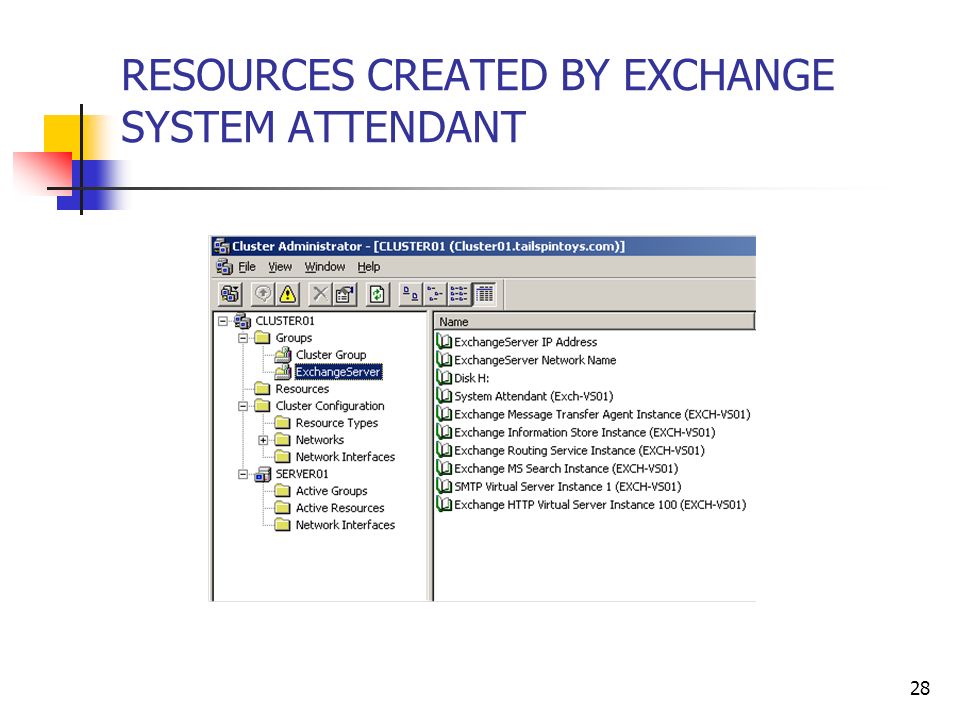Select the Resources folder
Viewport: 960px width, 720px height.
[x=302, y=389]
